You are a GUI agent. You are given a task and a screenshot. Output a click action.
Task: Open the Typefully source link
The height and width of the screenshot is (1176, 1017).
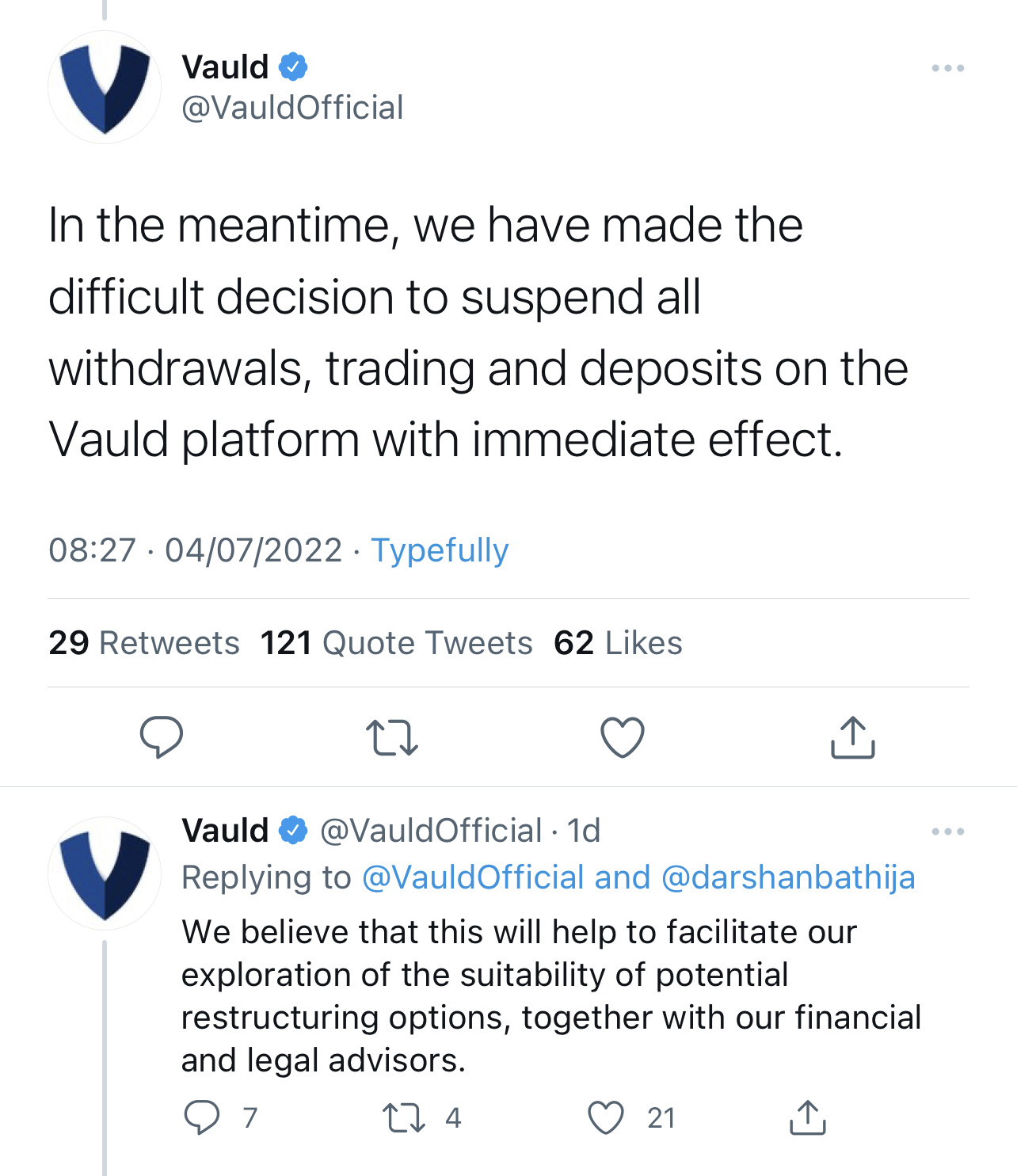[x=440, y=550]
